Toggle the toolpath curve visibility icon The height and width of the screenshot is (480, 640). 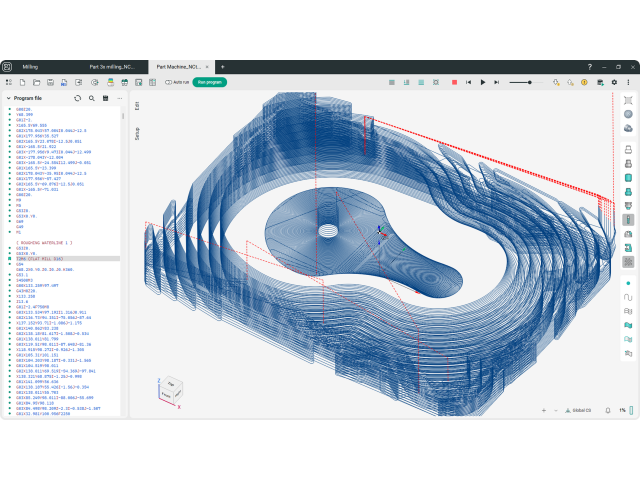pos(628,297)
